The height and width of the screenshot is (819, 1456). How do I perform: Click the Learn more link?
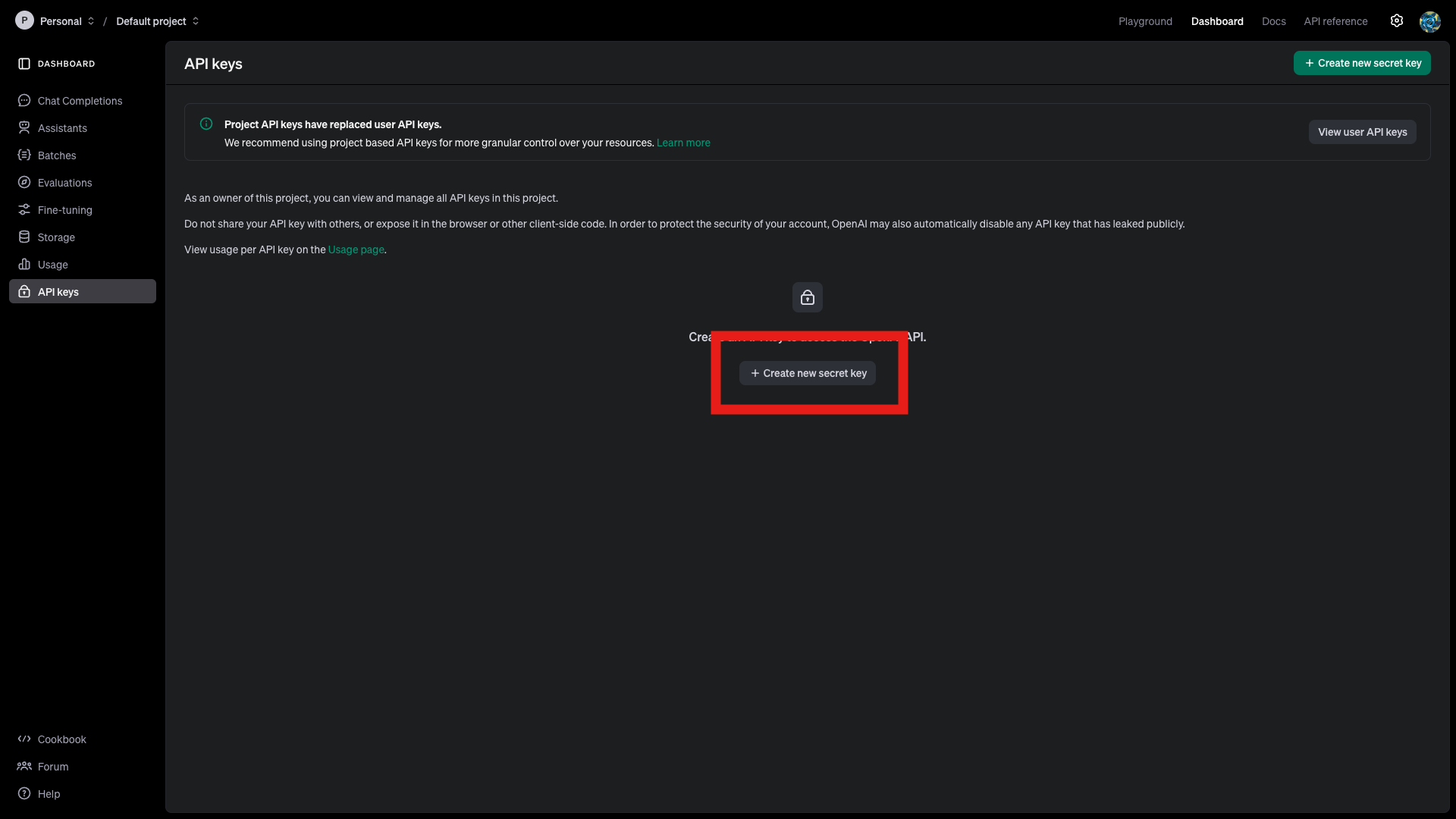click(683, 142)
